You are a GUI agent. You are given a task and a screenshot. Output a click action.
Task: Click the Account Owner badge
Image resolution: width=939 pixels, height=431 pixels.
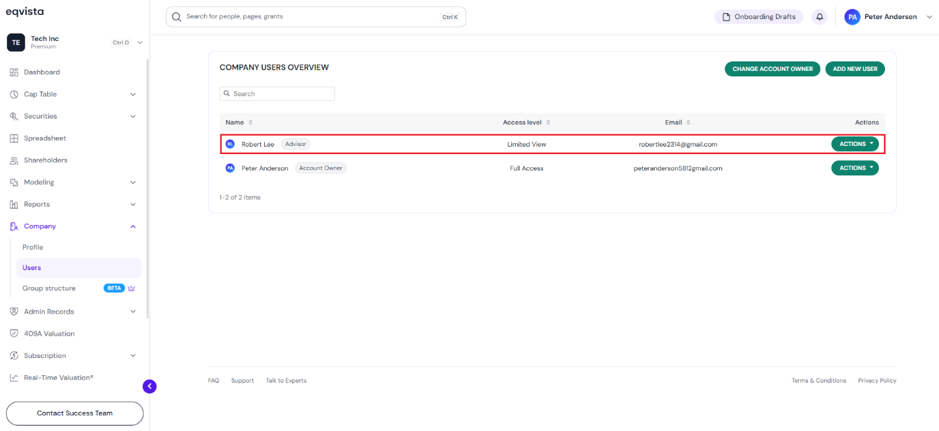pos(320,168)
